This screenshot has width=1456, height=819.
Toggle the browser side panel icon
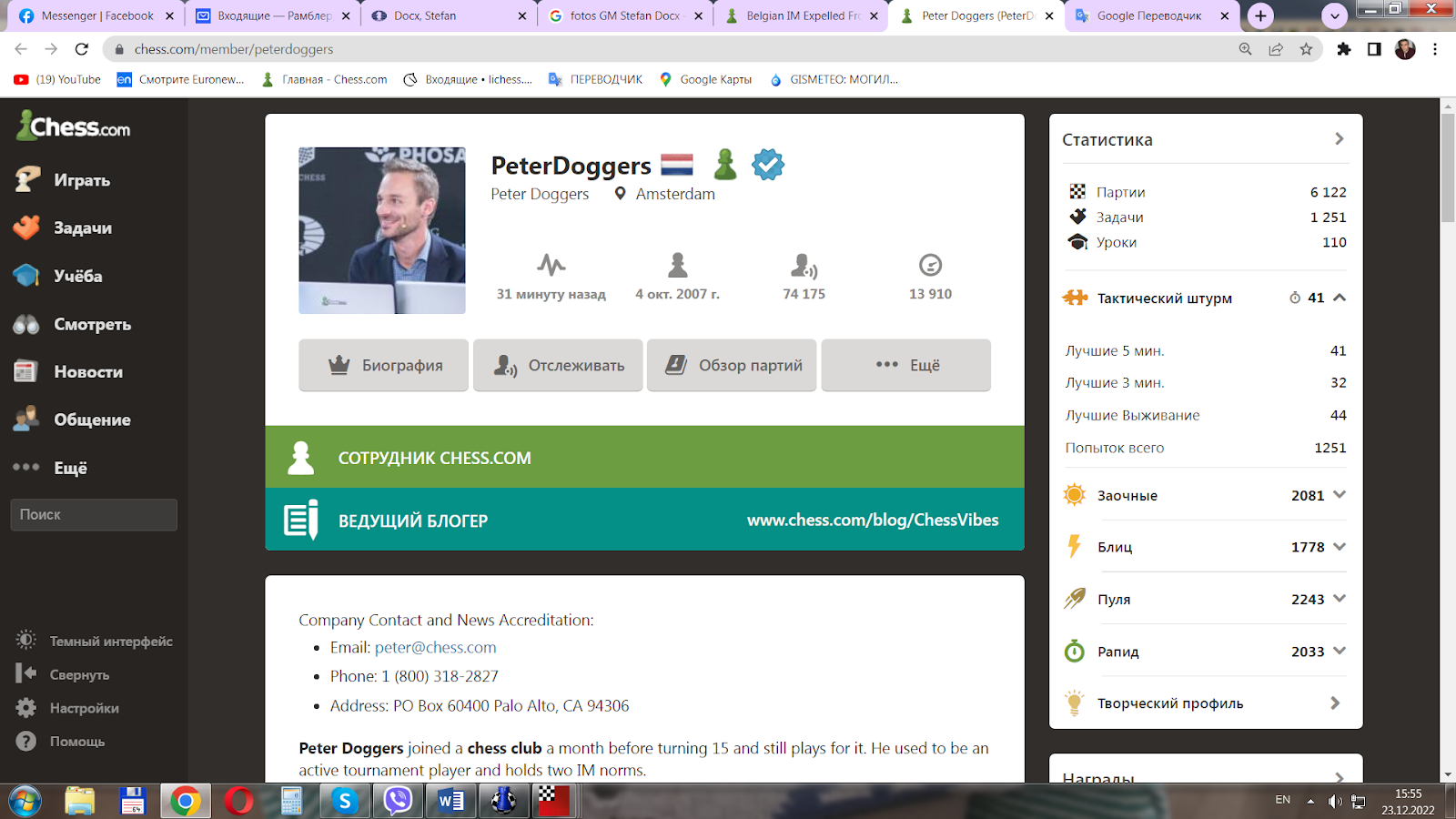[x=1374, y=49]
